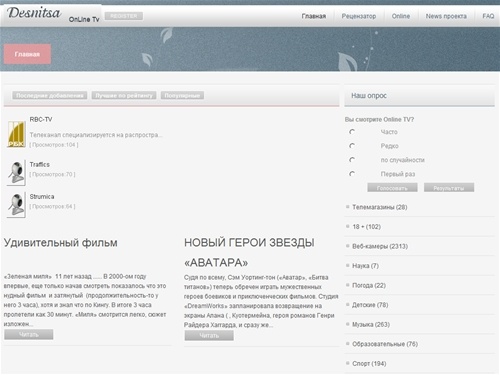
Task: Open the 'Детские (78)' category
Action: pos(370,305)
